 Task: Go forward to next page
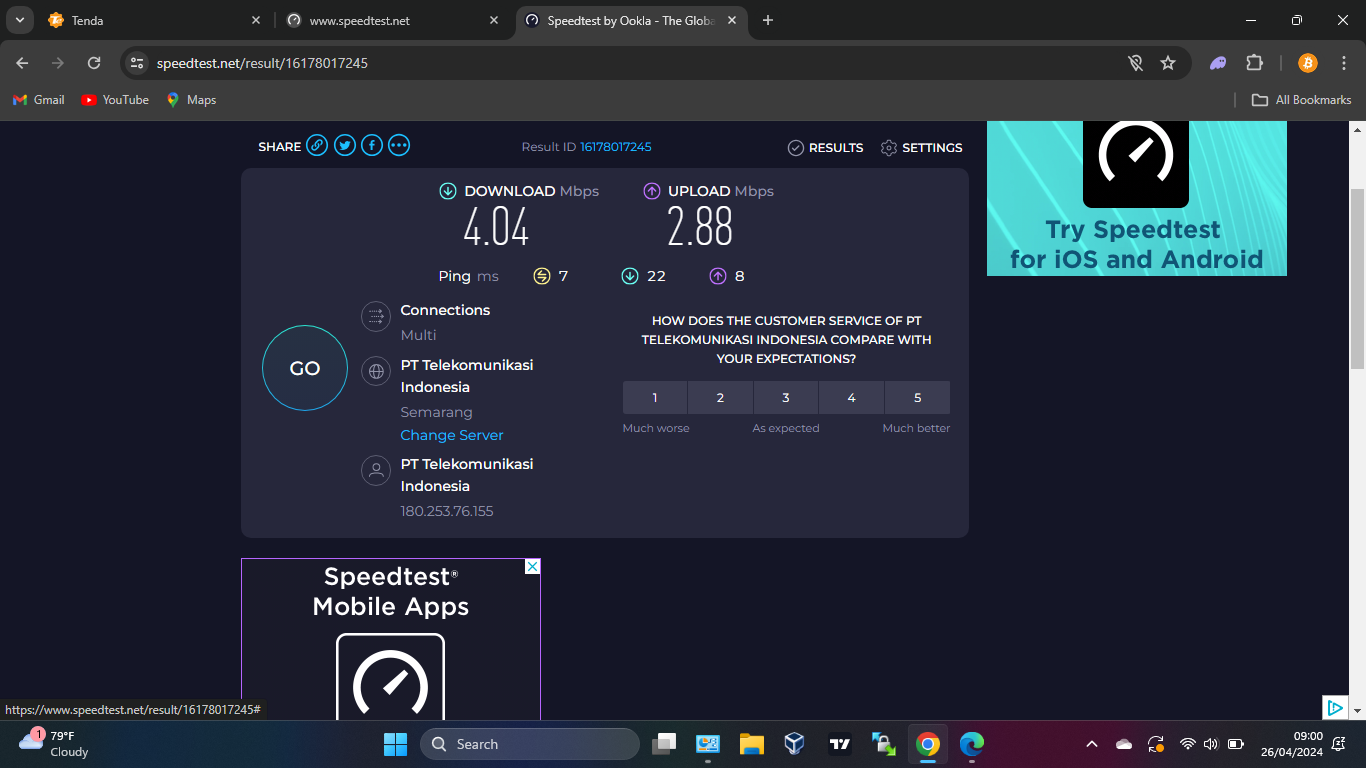click(x=58, y=63)
